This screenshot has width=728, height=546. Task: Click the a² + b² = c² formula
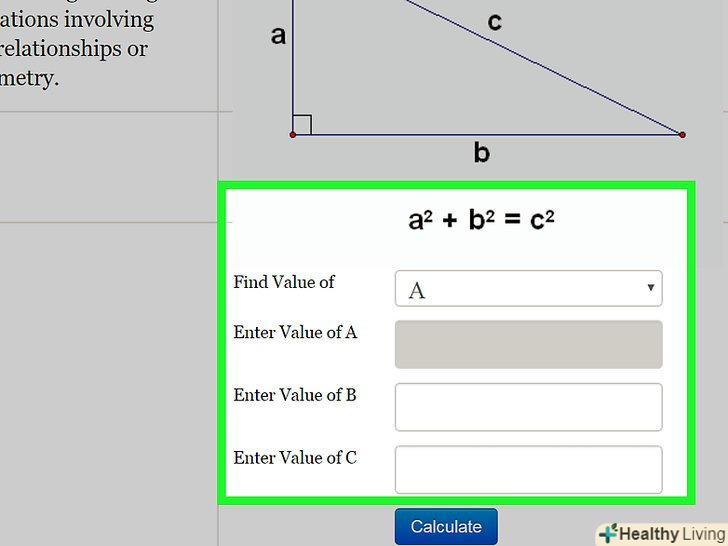481,219
